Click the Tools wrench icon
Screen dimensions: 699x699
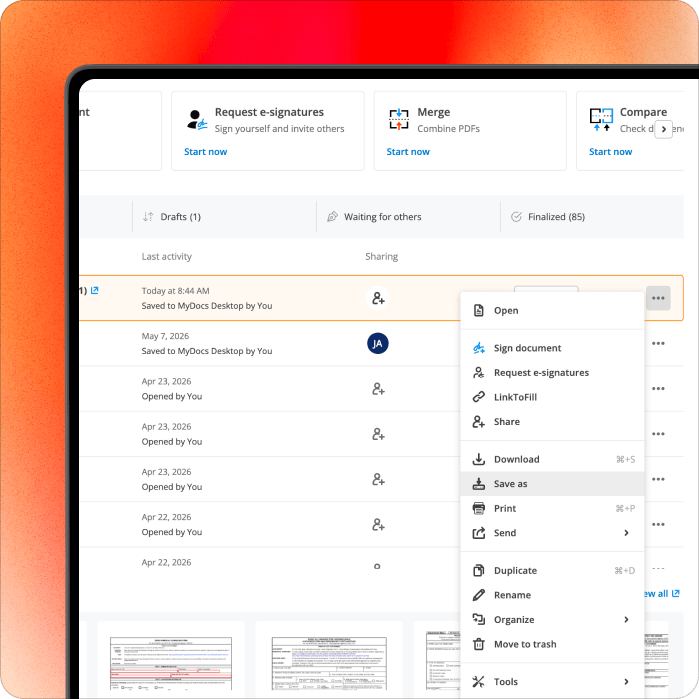(x=478, y=682)
